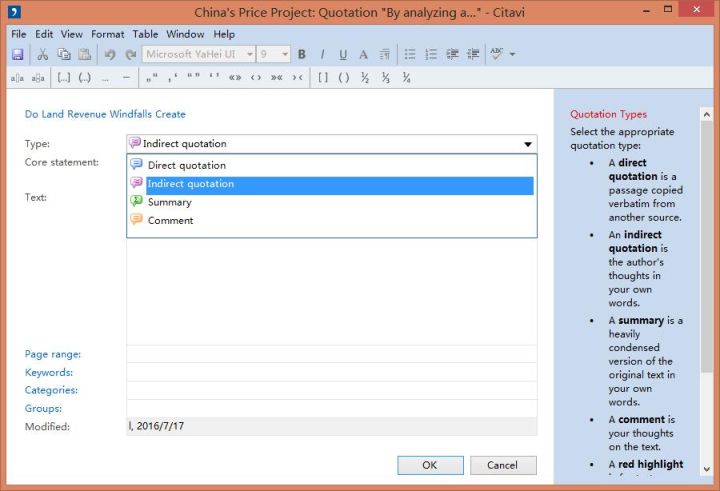
Task: Click the Groups label link
Action: coord(43,408)
